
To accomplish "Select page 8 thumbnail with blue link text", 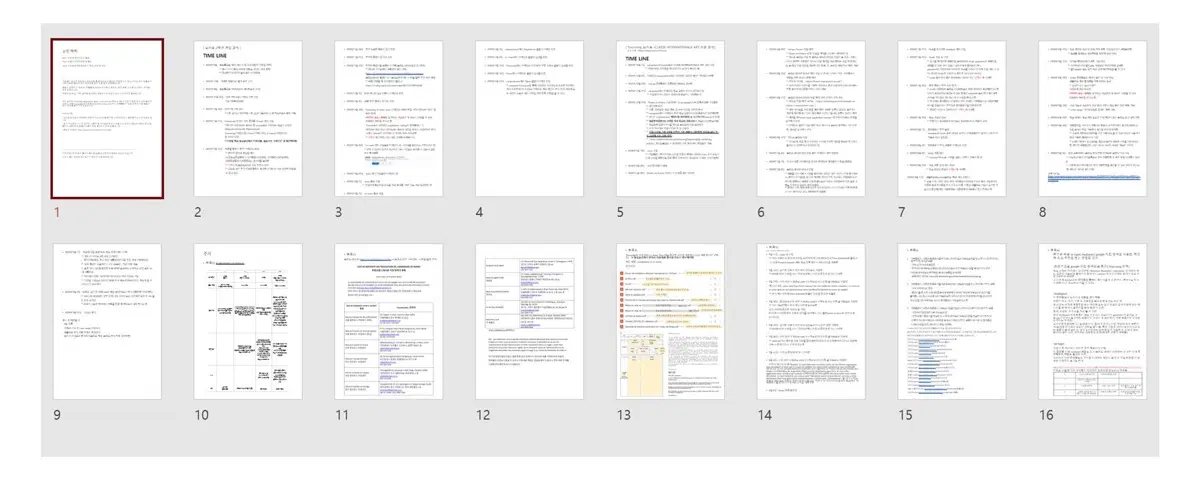I will [1094, 119].
